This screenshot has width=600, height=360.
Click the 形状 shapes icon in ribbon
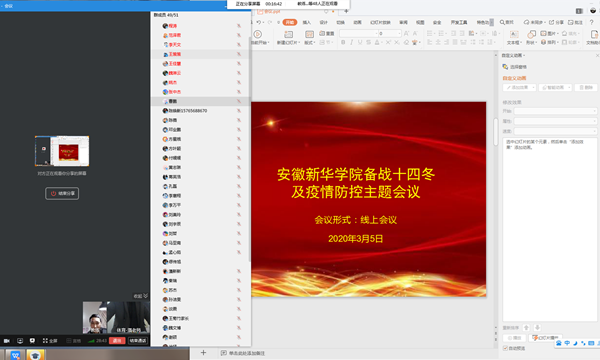tap(531, 34)
